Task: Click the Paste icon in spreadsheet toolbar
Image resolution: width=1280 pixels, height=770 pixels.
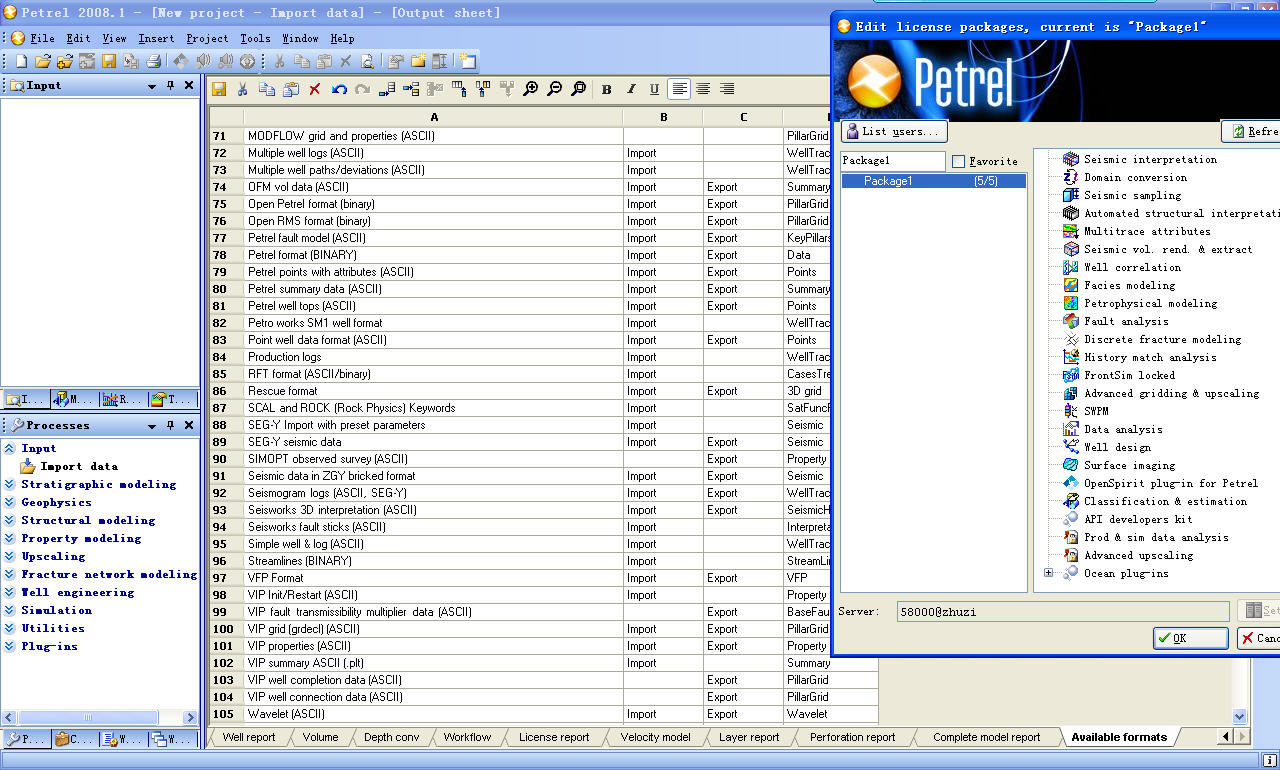Action: tap(290, 89)
